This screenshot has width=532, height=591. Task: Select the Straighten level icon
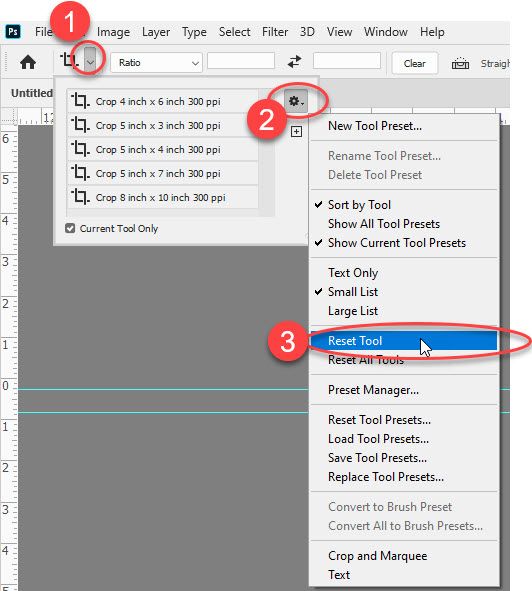click(x=460, y=63)
